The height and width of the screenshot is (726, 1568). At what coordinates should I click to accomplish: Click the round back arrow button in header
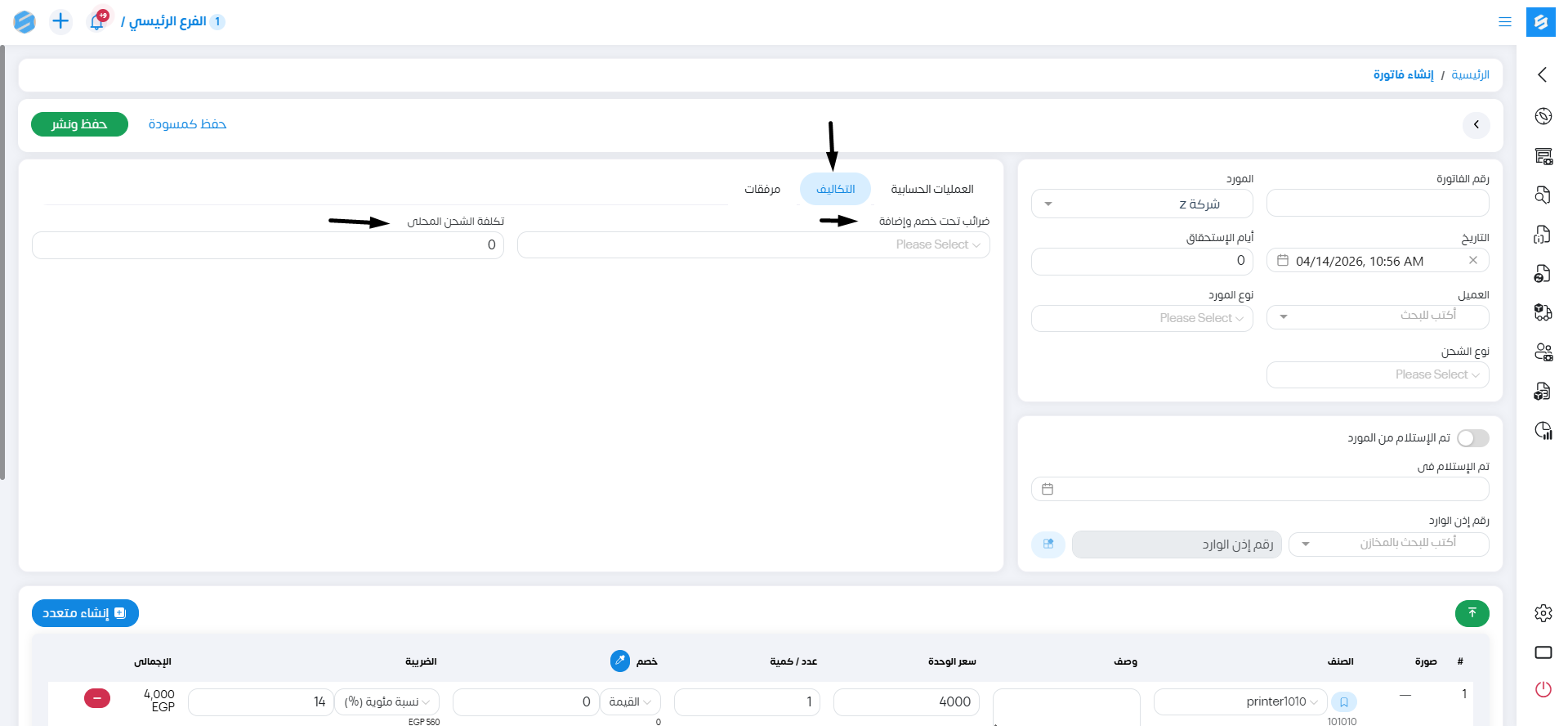[x=1476, y=125]
